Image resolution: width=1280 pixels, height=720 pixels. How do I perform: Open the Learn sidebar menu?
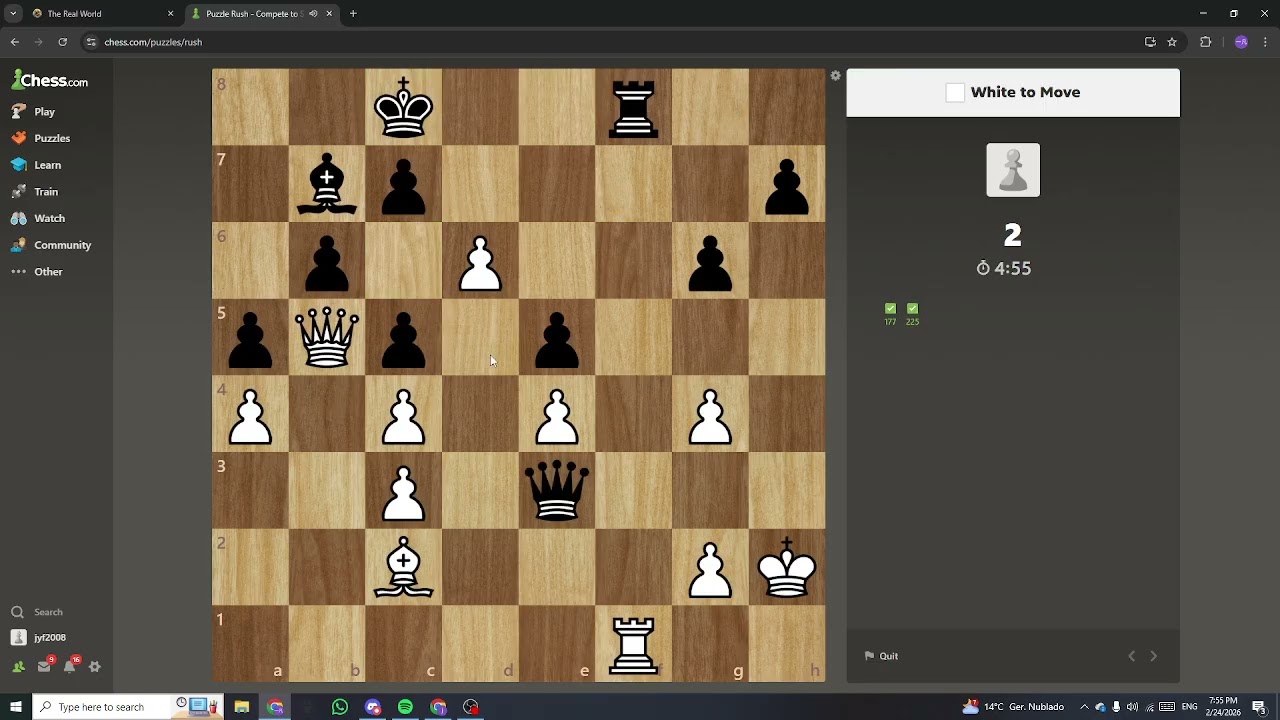[36, 165]
